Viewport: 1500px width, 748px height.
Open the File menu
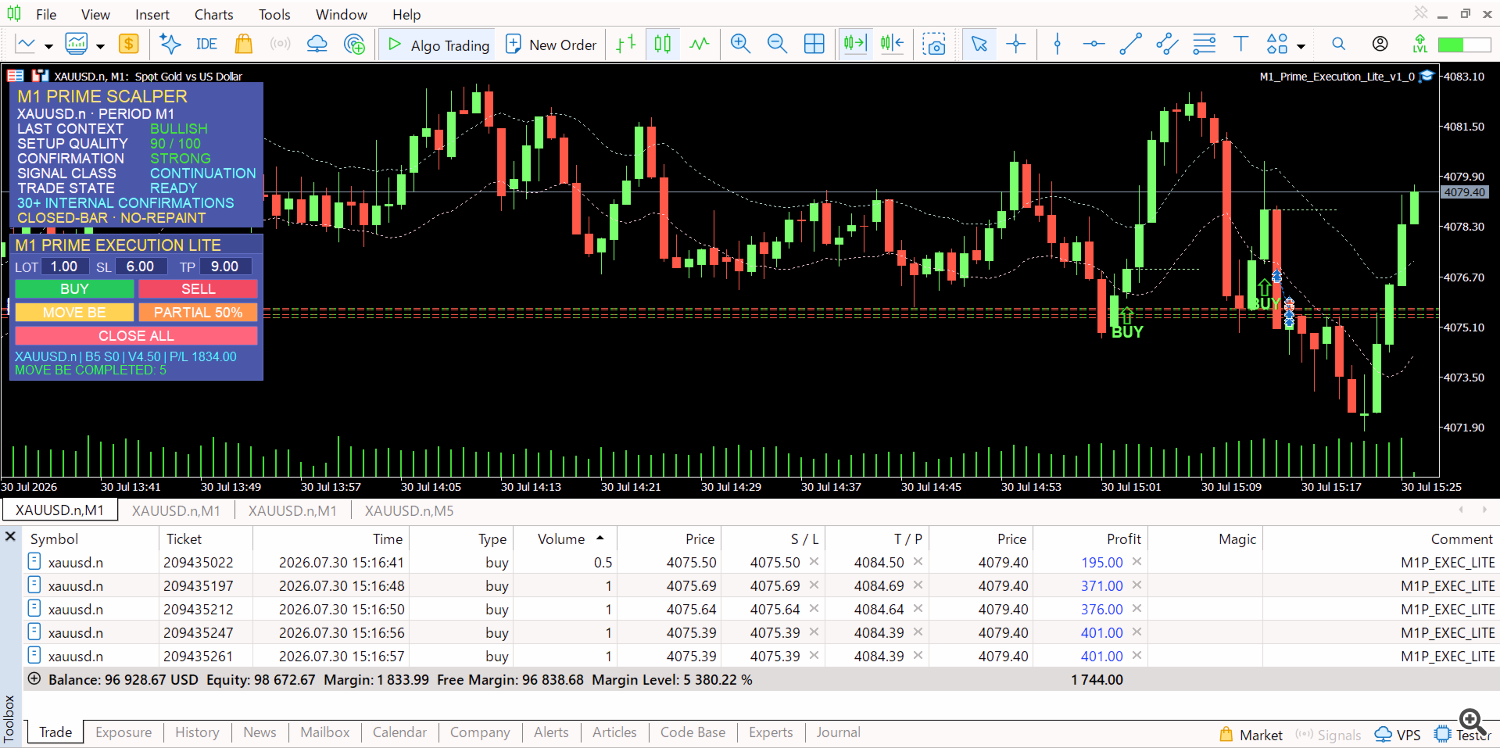(46, 15)
